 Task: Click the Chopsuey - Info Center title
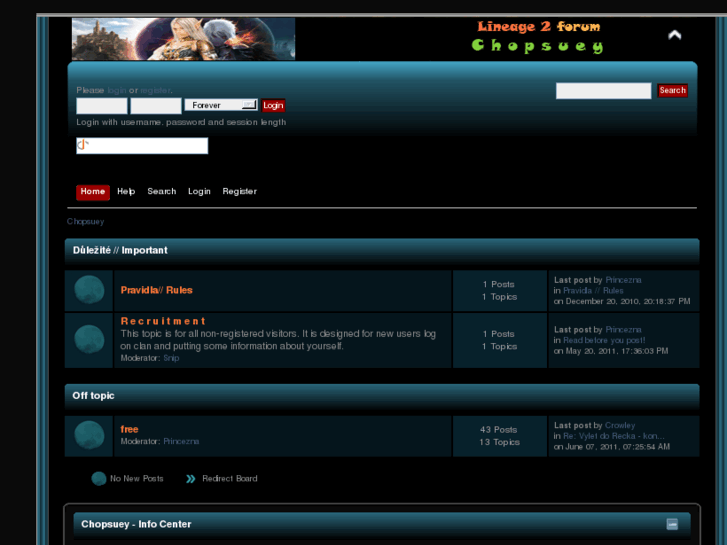click(x=136, y=524)
